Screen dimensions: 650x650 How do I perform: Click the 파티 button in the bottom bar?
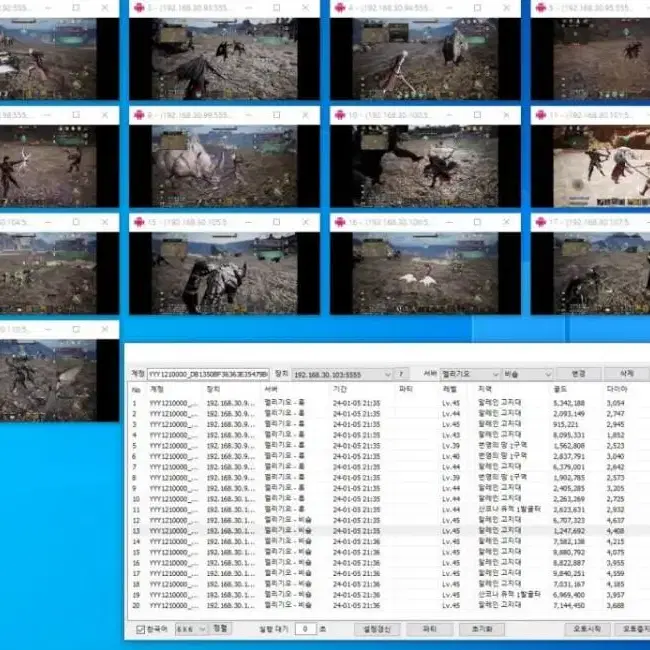(429, 629)
